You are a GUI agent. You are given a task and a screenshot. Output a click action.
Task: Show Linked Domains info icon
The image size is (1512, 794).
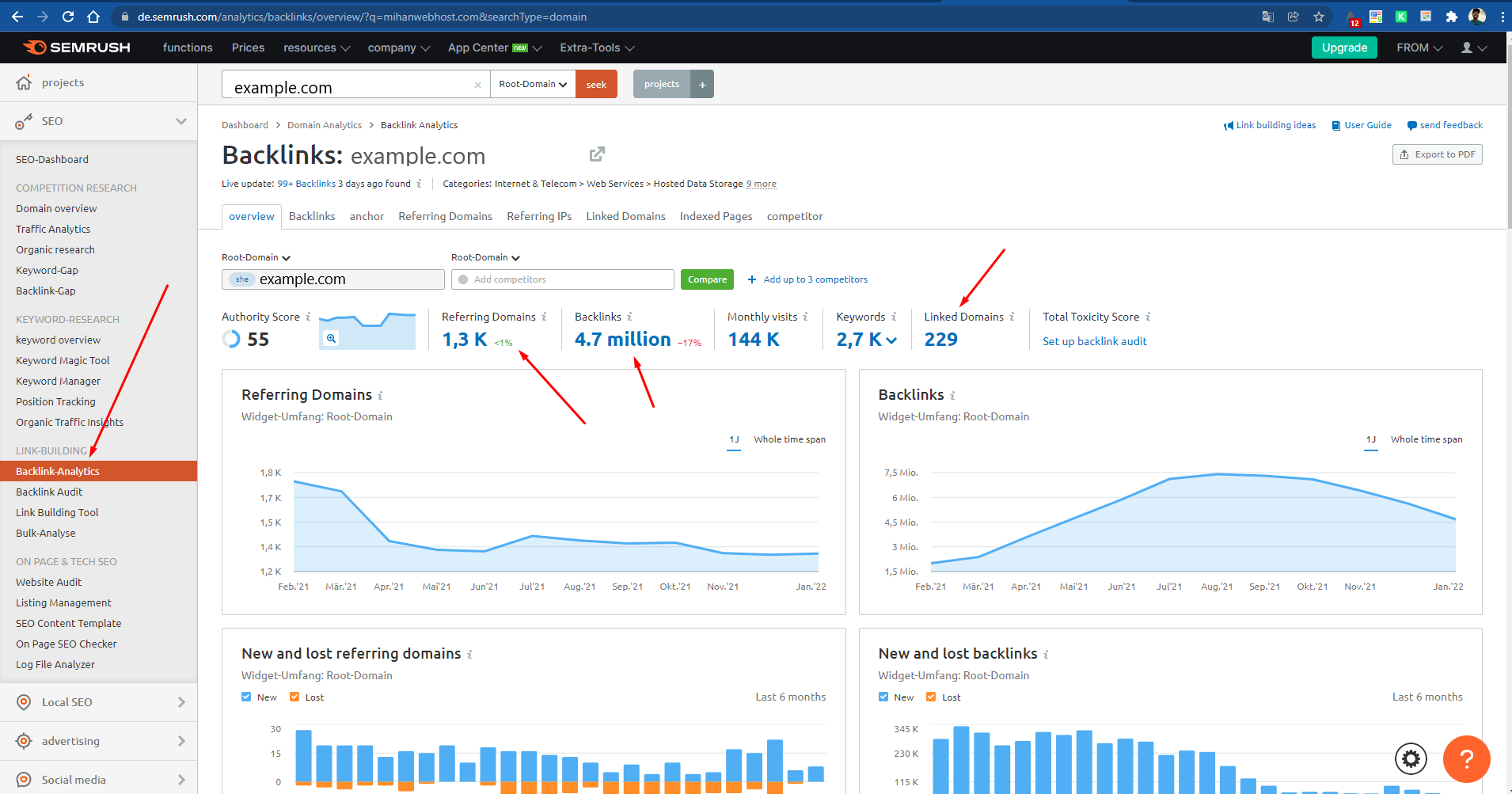click(1012, 317)
